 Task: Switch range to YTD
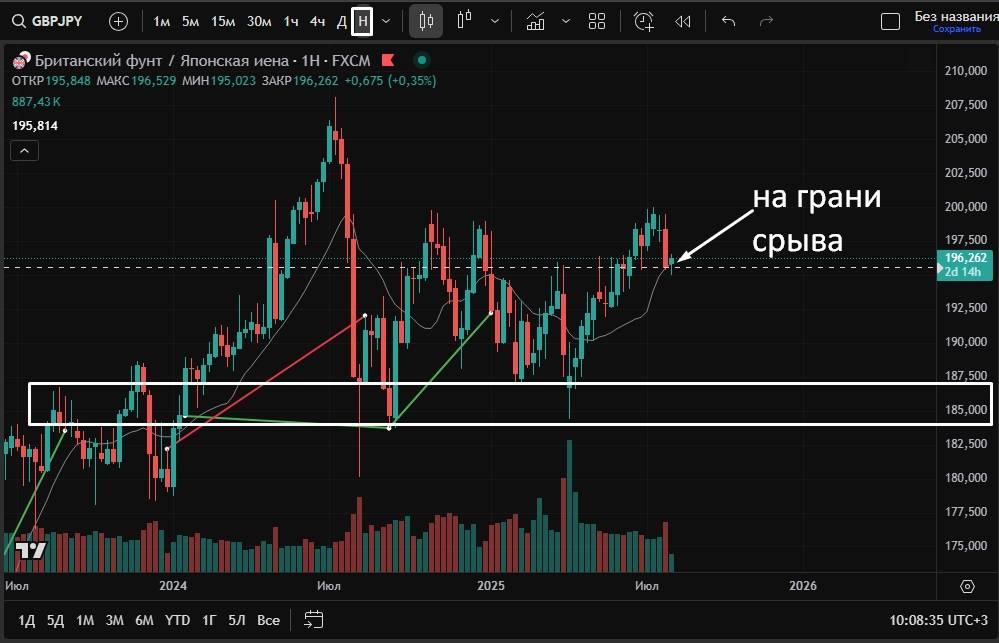click(x=178, y=620)
